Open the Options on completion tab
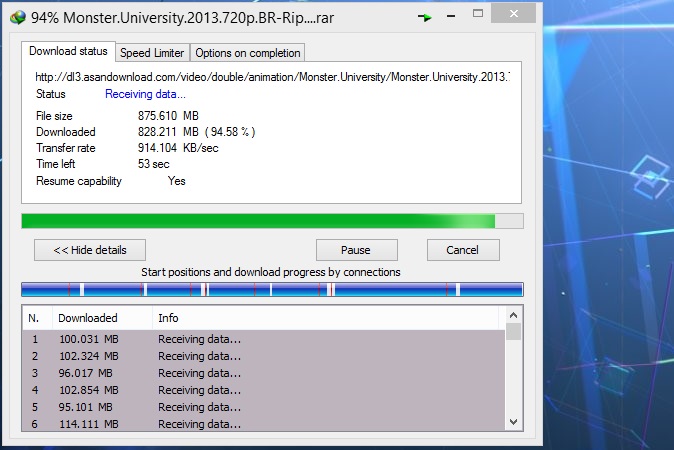Image resolution: width=674 pixels, height=450 pixels. (248, 53)
